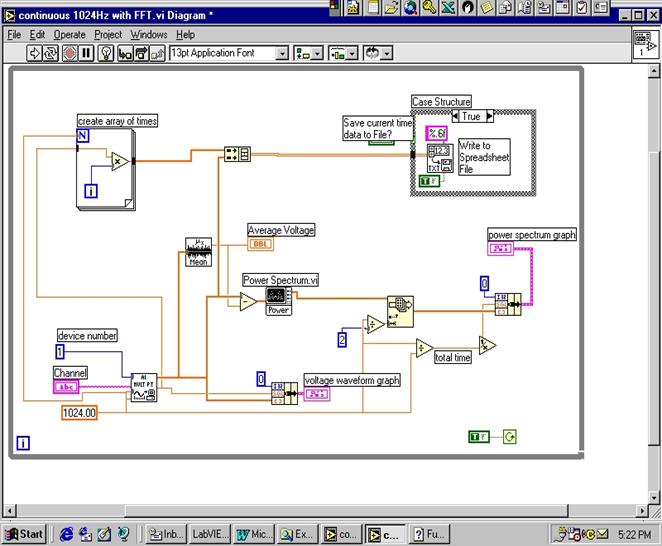Toggle the boolean constant in Case Structure
Viewport: 662px width, 546px height.
(x=428, y=181)
